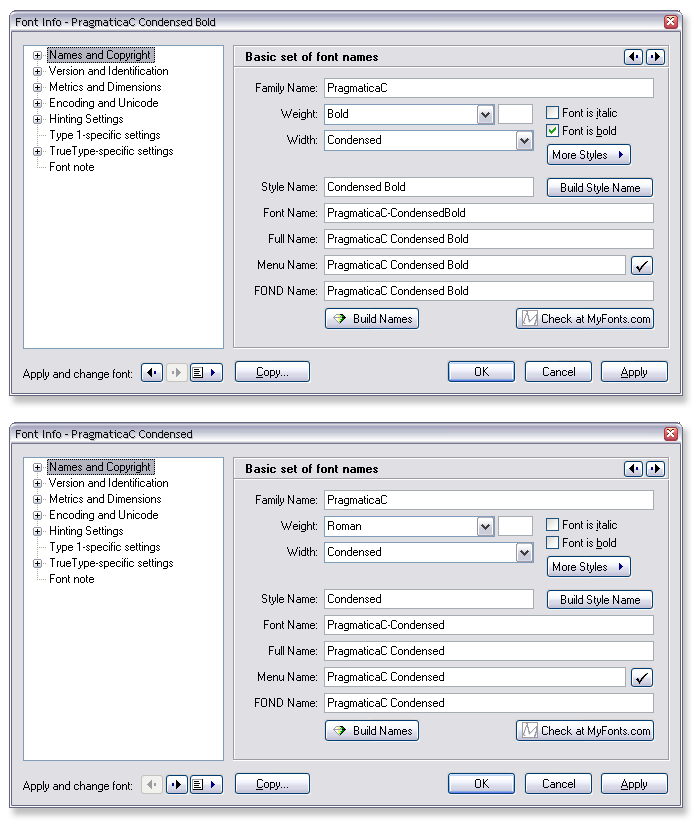Open Weight dropdown showing Roman
The height and width of the screenshot is (828, 699).
tap(485, 526)
